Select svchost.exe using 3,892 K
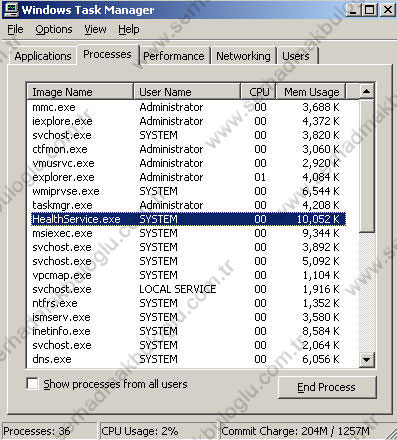Image resolution: width=397 pixels, height=440 pixels. pyautogui.click(x=188, y=247)
